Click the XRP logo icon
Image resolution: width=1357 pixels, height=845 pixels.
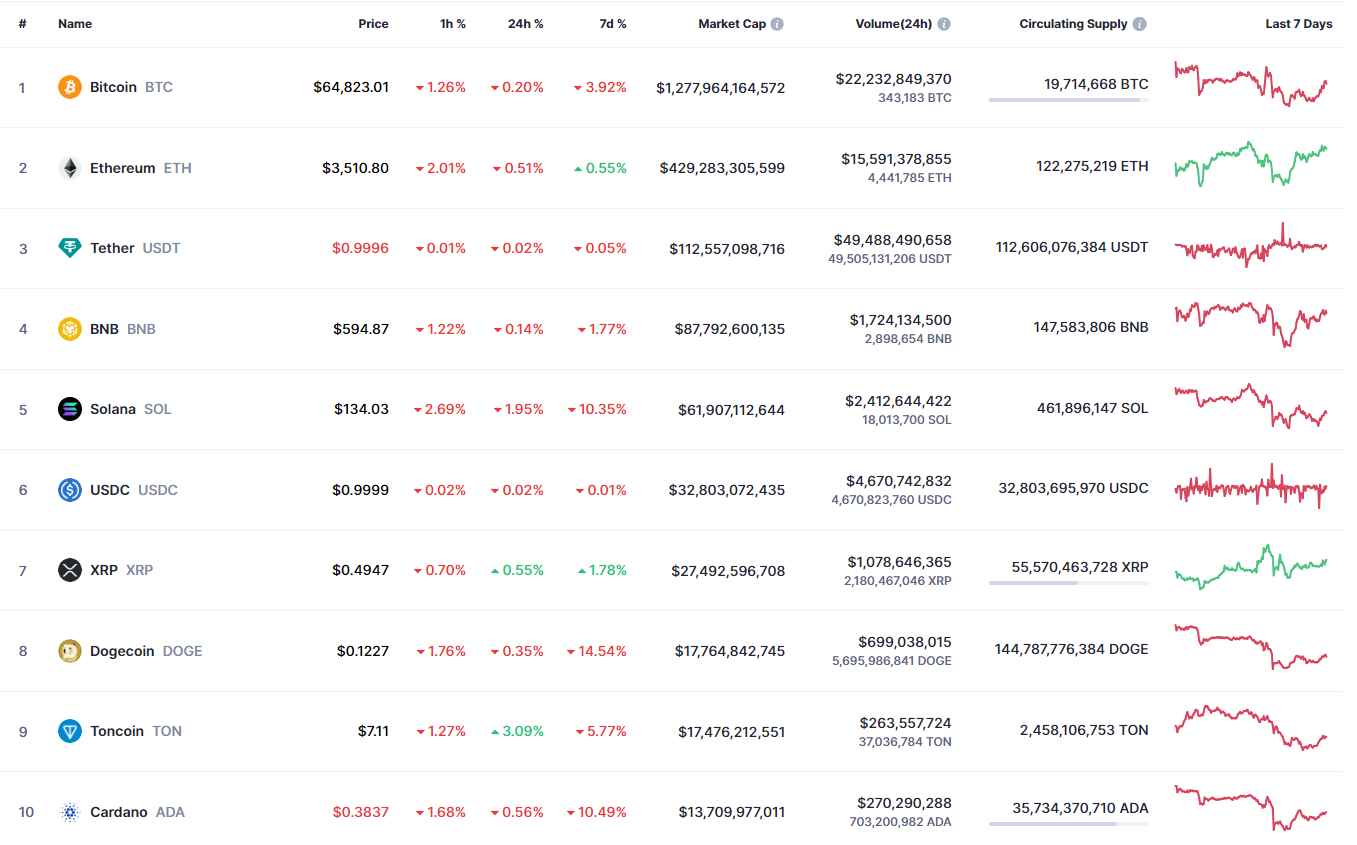tap(69, 570)
